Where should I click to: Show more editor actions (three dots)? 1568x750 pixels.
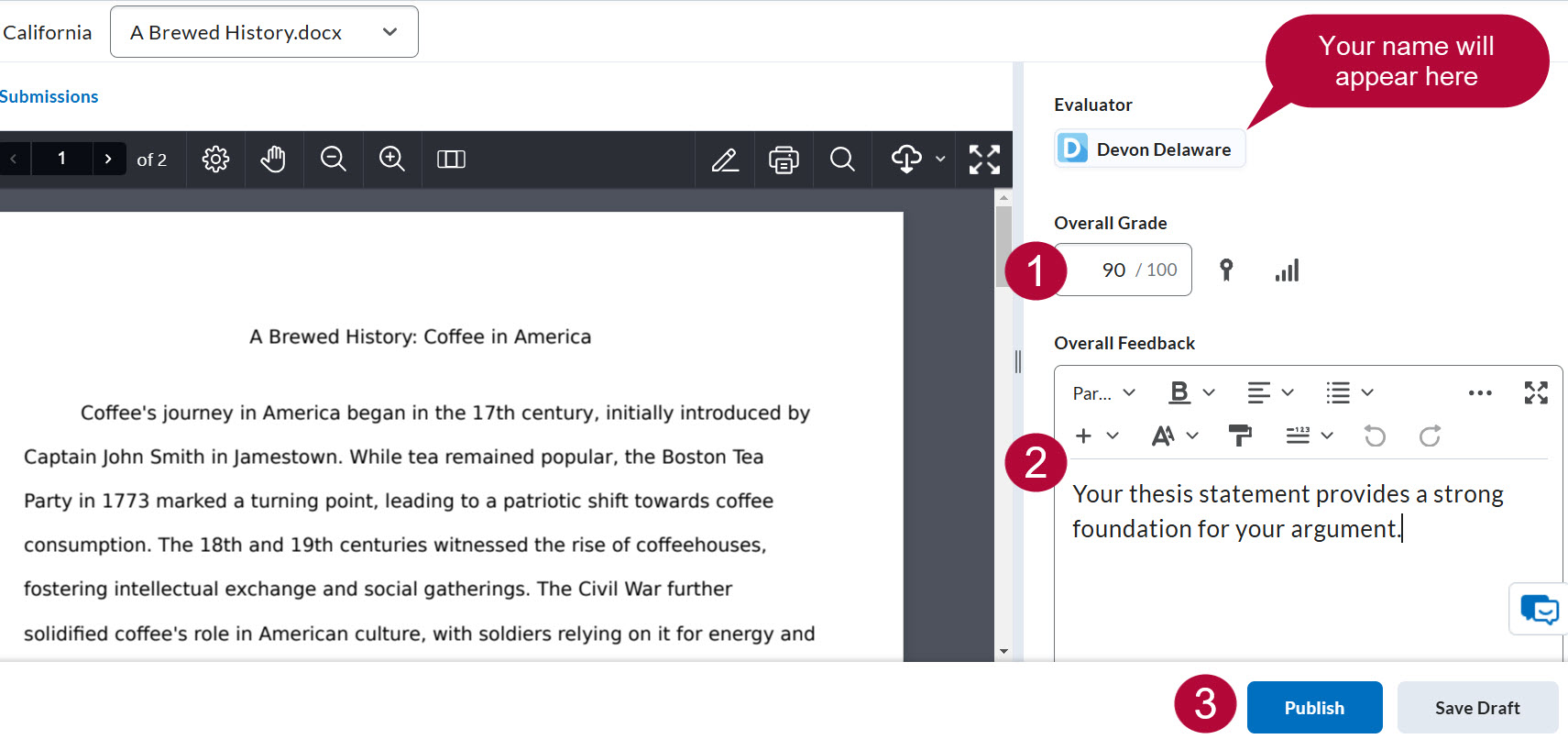pos(1480,392)
